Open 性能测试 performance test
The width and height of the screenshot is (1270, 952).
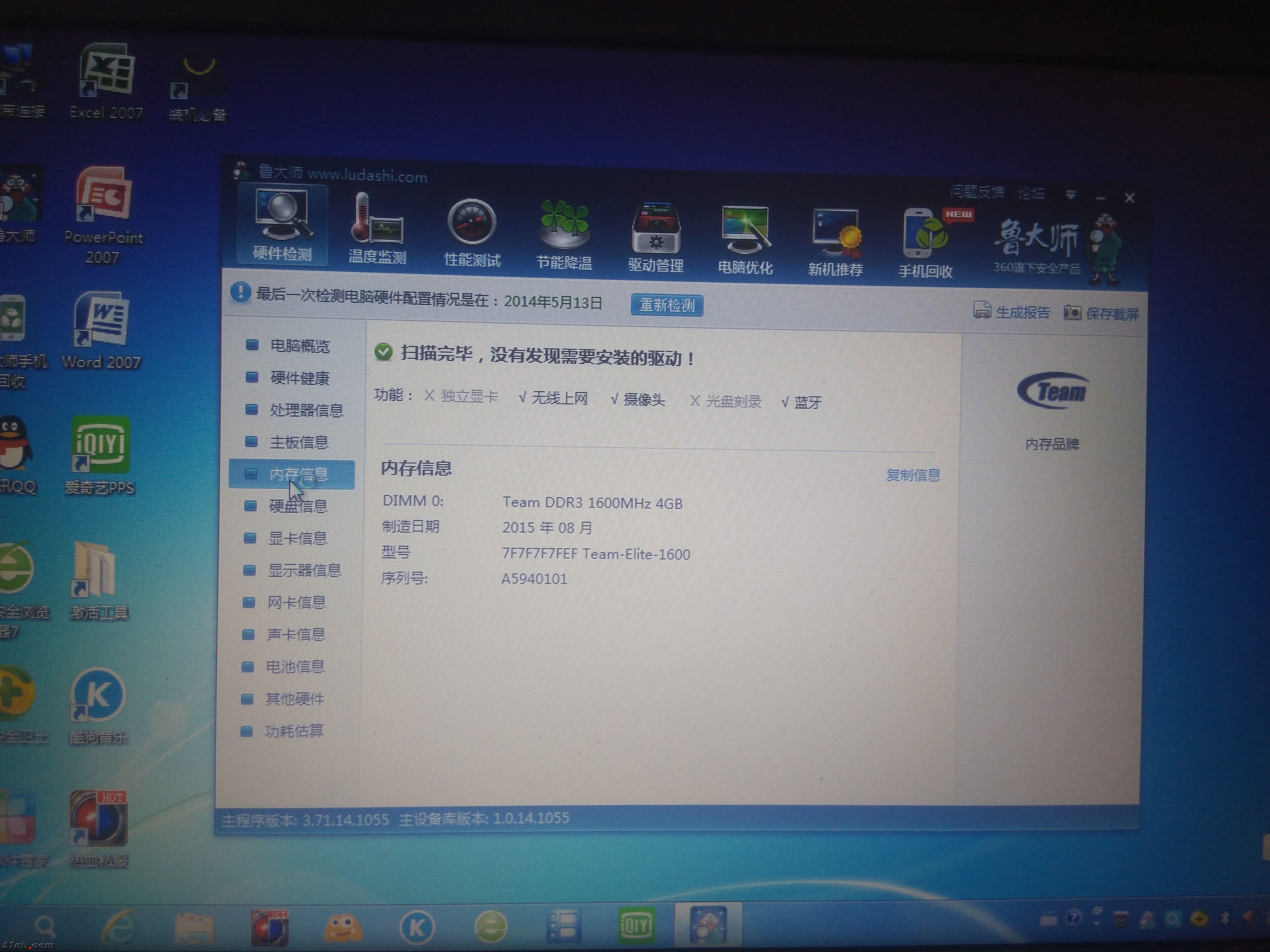472,234
